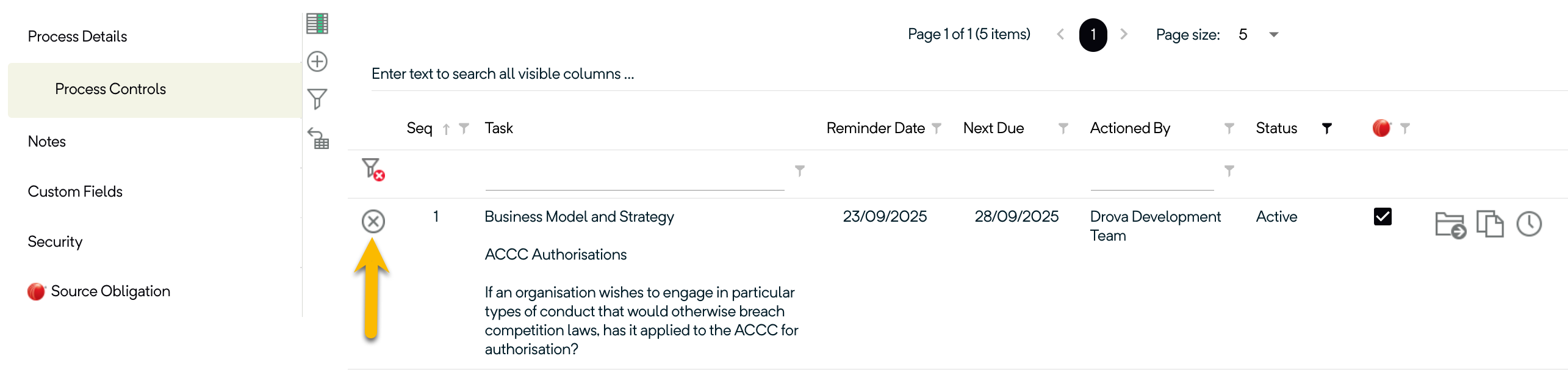Open the Page size dropdown arrow

(x=1273, y=35)
